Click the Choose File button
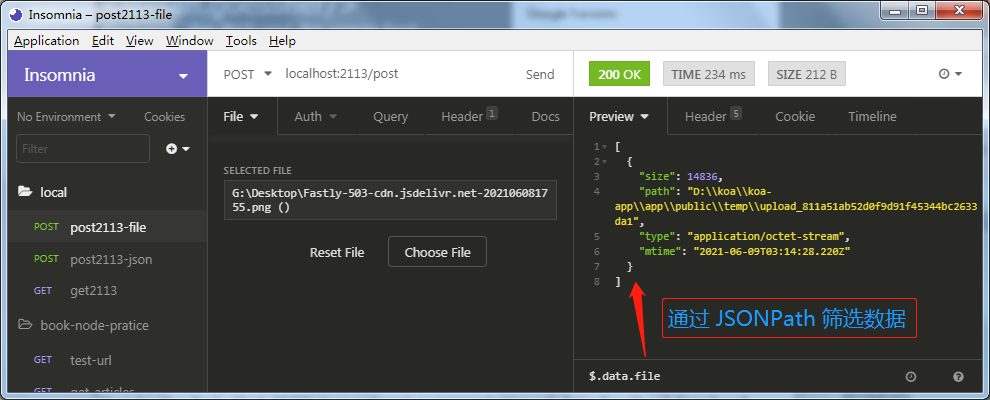 coord(438,252)
